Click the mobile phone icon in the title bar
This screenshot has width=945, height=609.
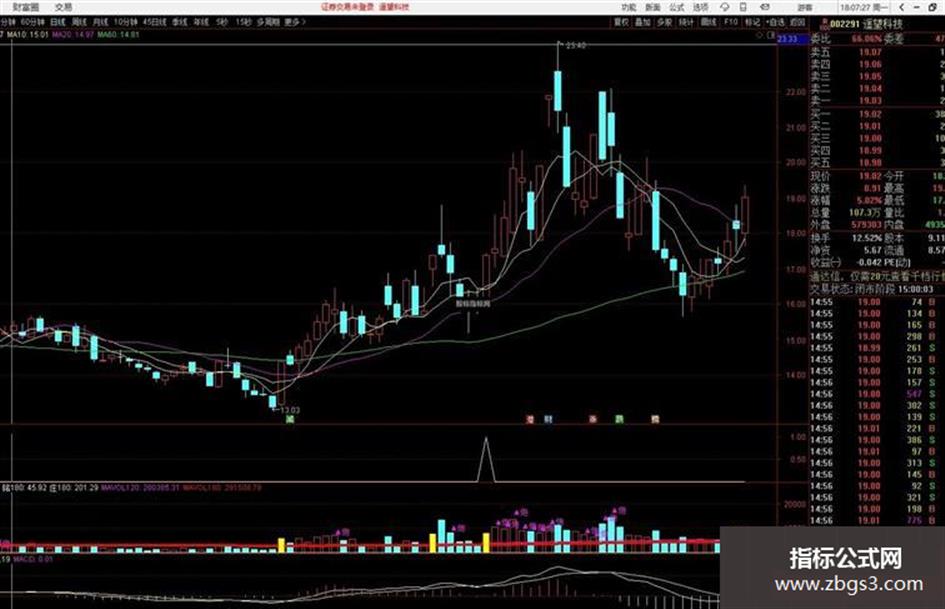click(743, 7)
